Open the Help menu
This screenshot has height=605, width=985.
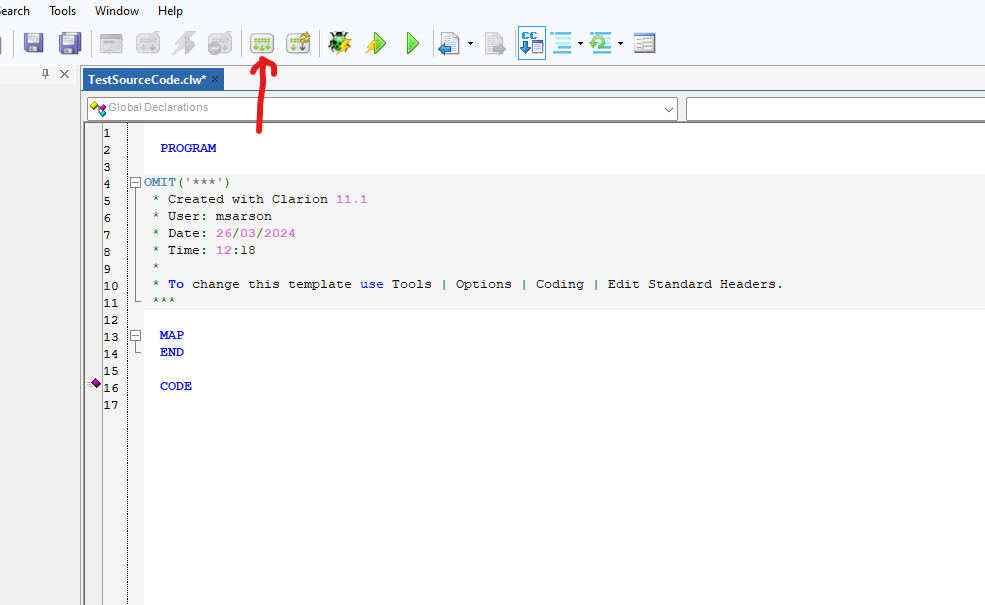[170, 11]
